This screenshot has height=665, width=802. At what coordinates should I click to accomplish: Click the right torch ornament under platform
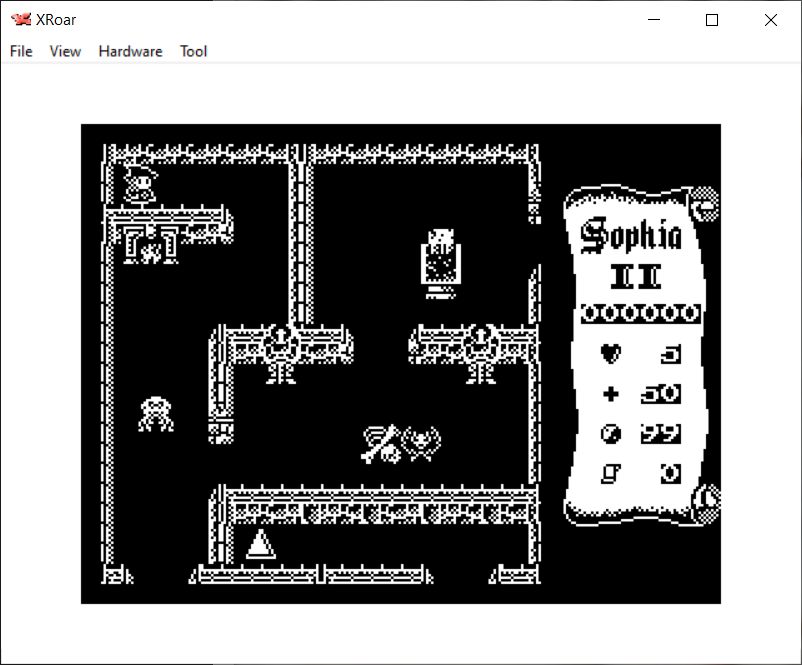pyautogui.click(x=481, y=355)
